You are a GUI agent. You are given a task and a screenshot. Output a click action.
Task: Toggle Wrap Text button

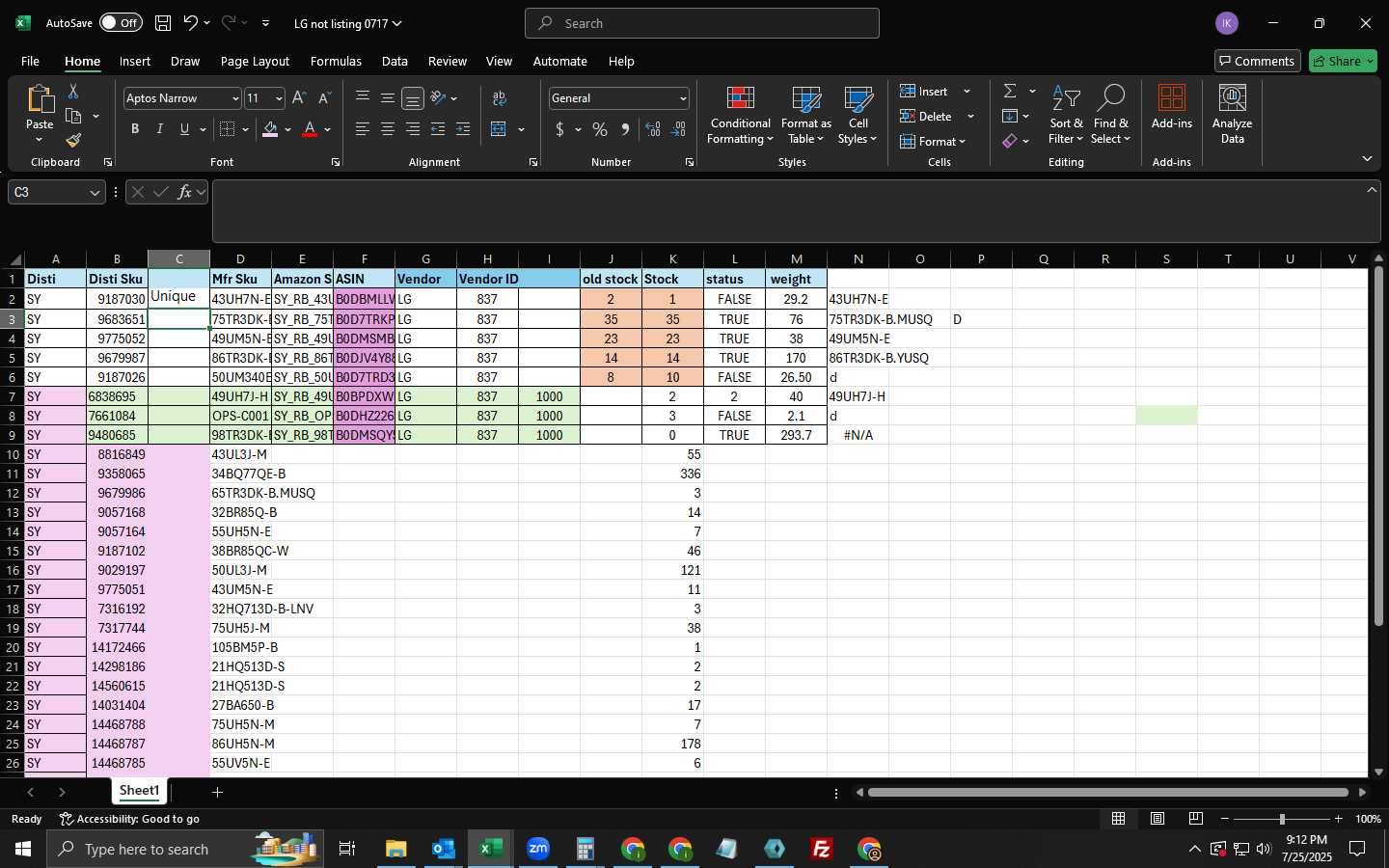500,98
